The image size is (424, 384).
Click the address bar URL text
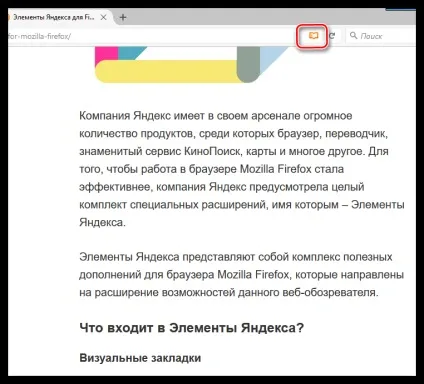[x=39, y=36]
